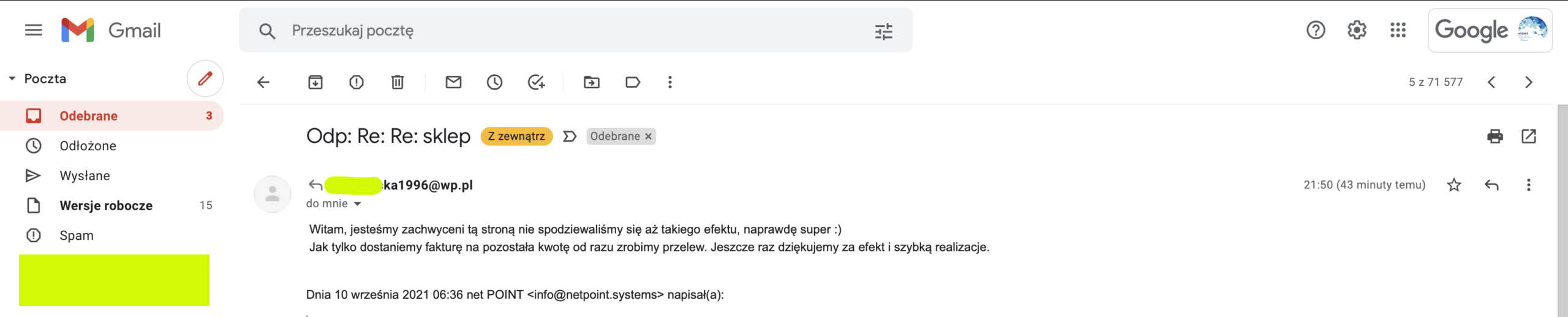Remove the Odebrane label from the conversation

648,136
